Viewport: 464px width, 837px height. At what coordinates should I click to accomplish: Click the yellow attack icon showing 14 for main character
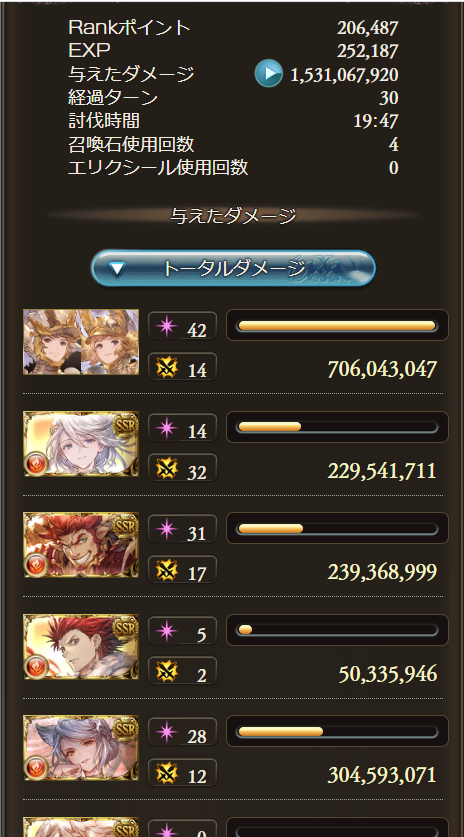167,367
